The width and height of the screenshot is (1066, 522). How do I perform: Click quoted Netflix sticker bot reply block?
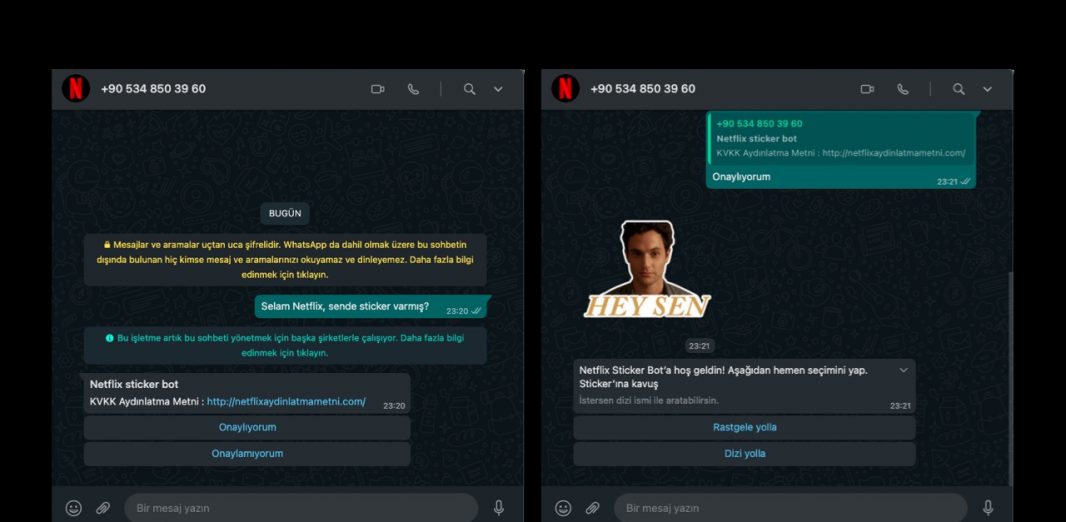click(x=841, y=139)
